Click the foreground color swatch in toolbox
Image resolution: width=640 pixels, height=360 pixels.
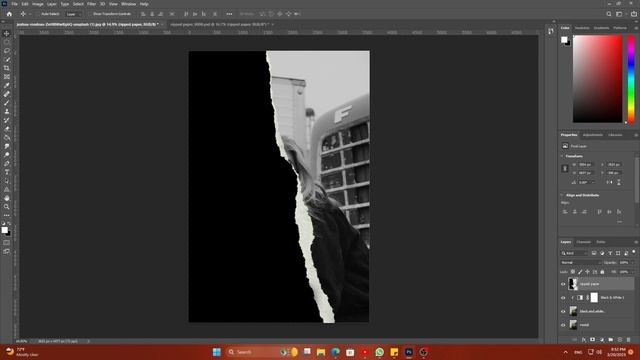click(4, 230)
